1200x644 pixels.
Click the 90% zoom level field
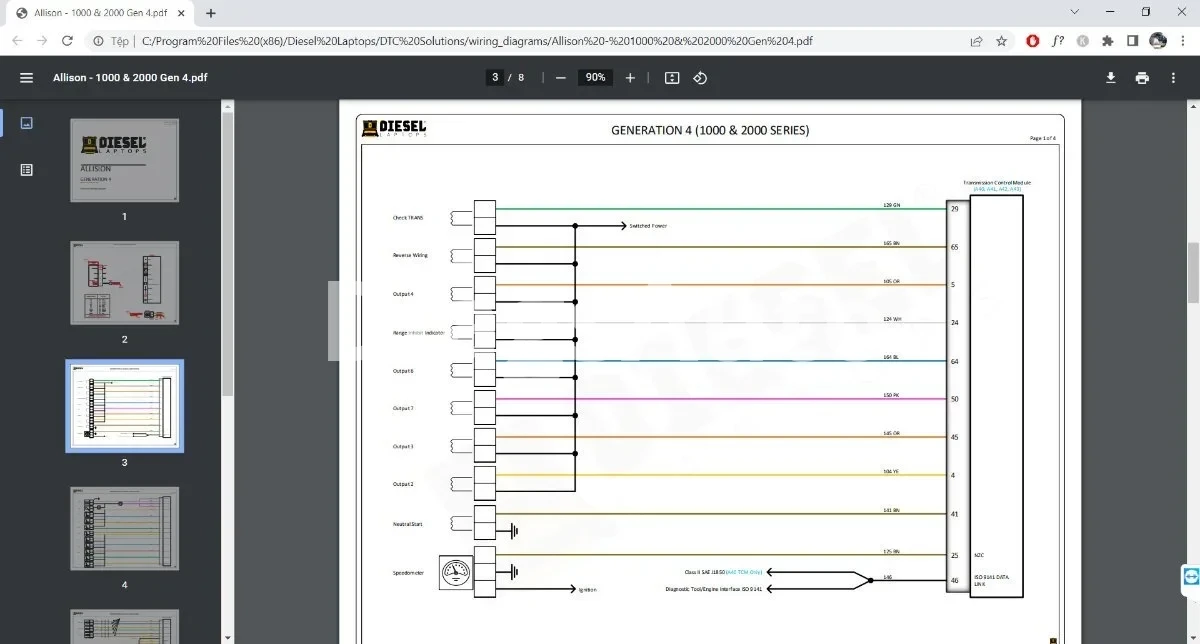(596, 78)
